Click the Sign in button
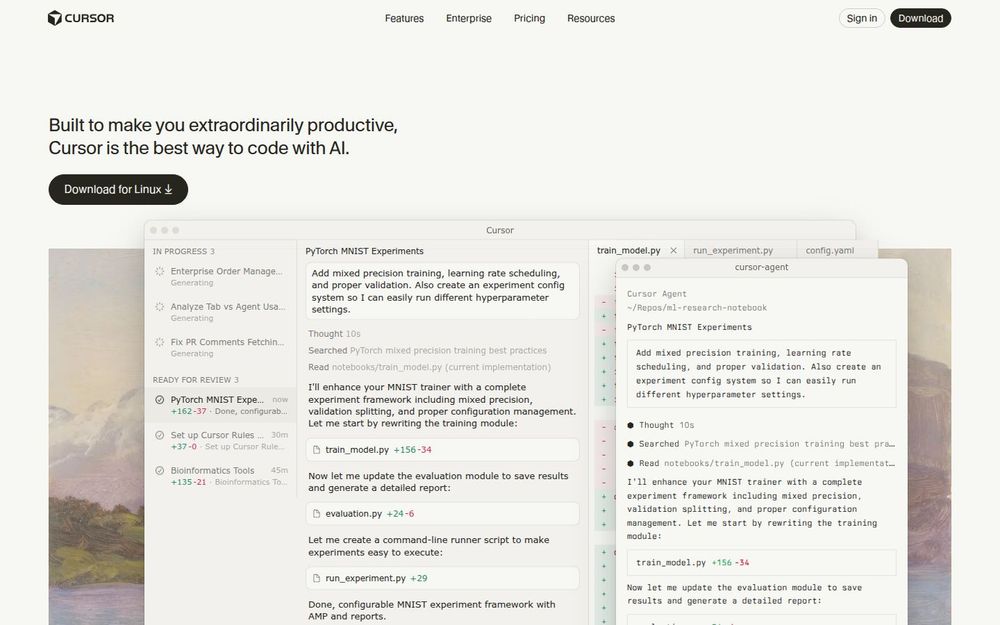The height and width of the screenshot is (625, 1000). 862,18
